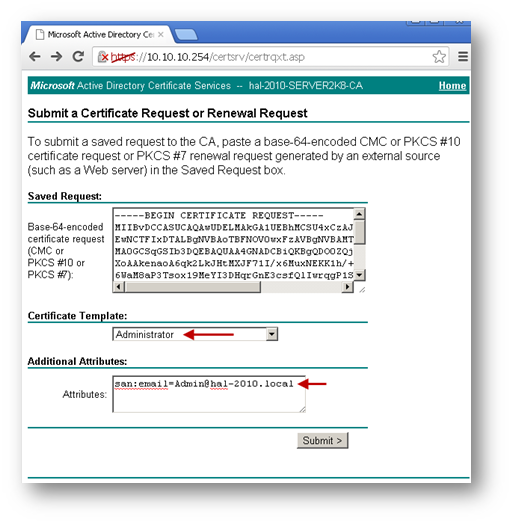Screen dimensions: 513x525
Task: Click the Saved Request scroll down arrow
Action: (x=359, y=275)
